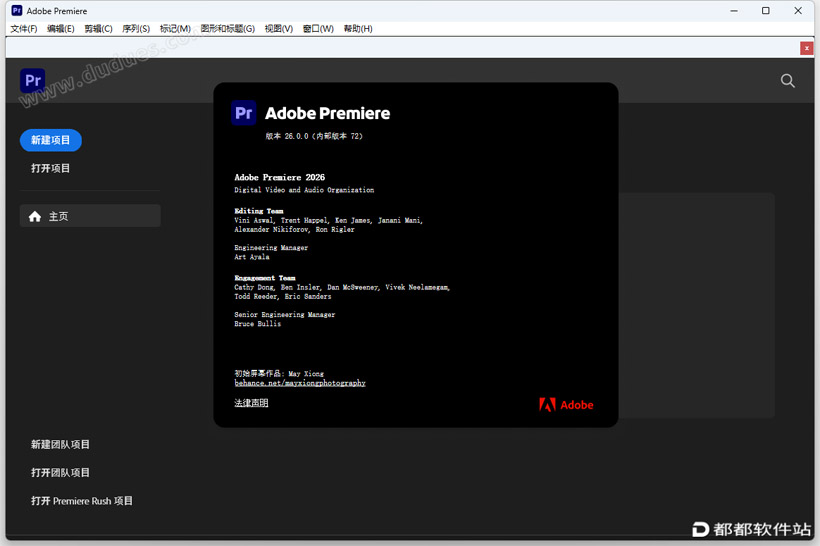This screenshot has height=546, width=820.
Task: Select the 主页 home tab
Action: click(90, 216)
